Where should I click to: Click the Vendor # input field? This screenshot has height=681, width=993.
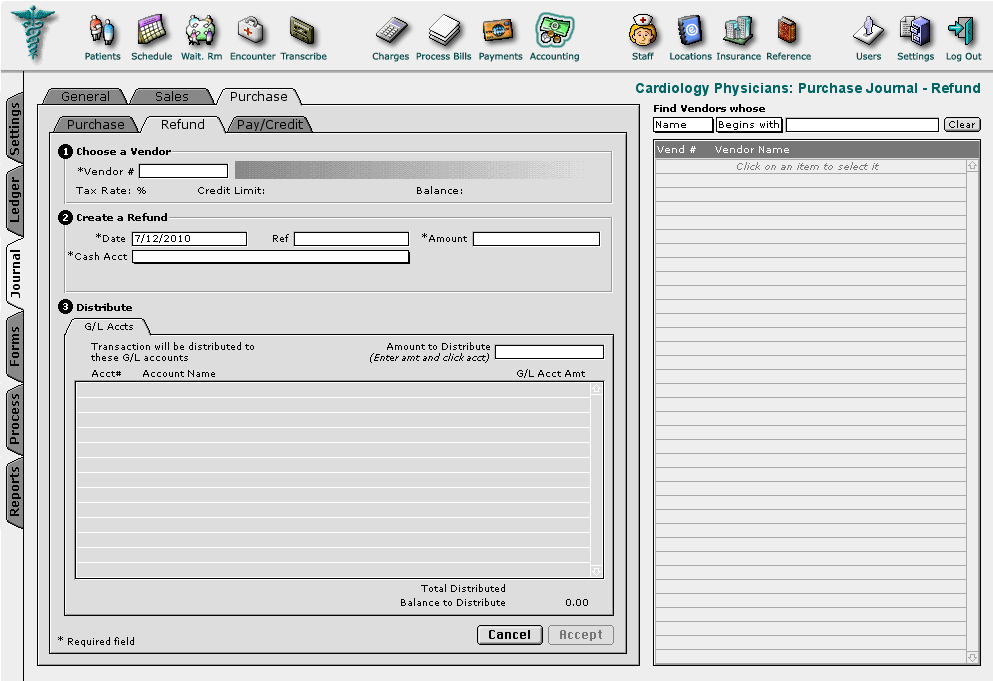[183, 171]
